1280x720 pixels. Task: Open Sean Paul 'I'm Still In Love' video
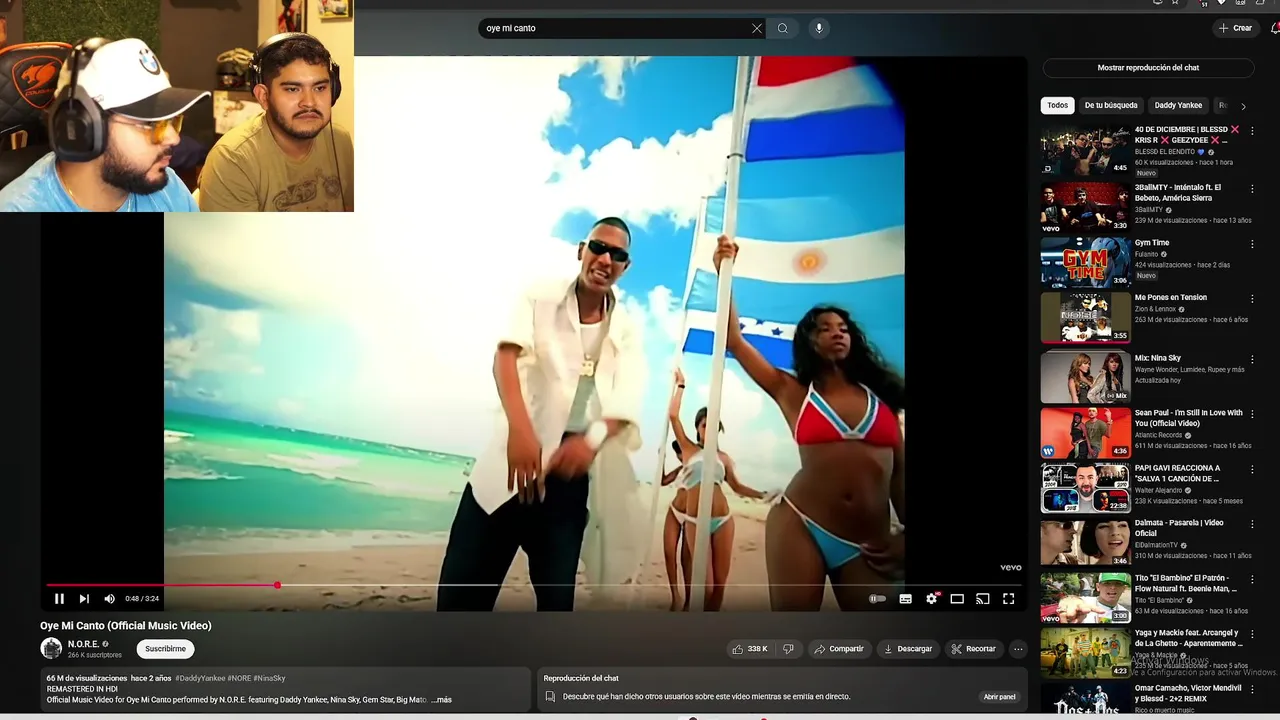coord(1085,432)
